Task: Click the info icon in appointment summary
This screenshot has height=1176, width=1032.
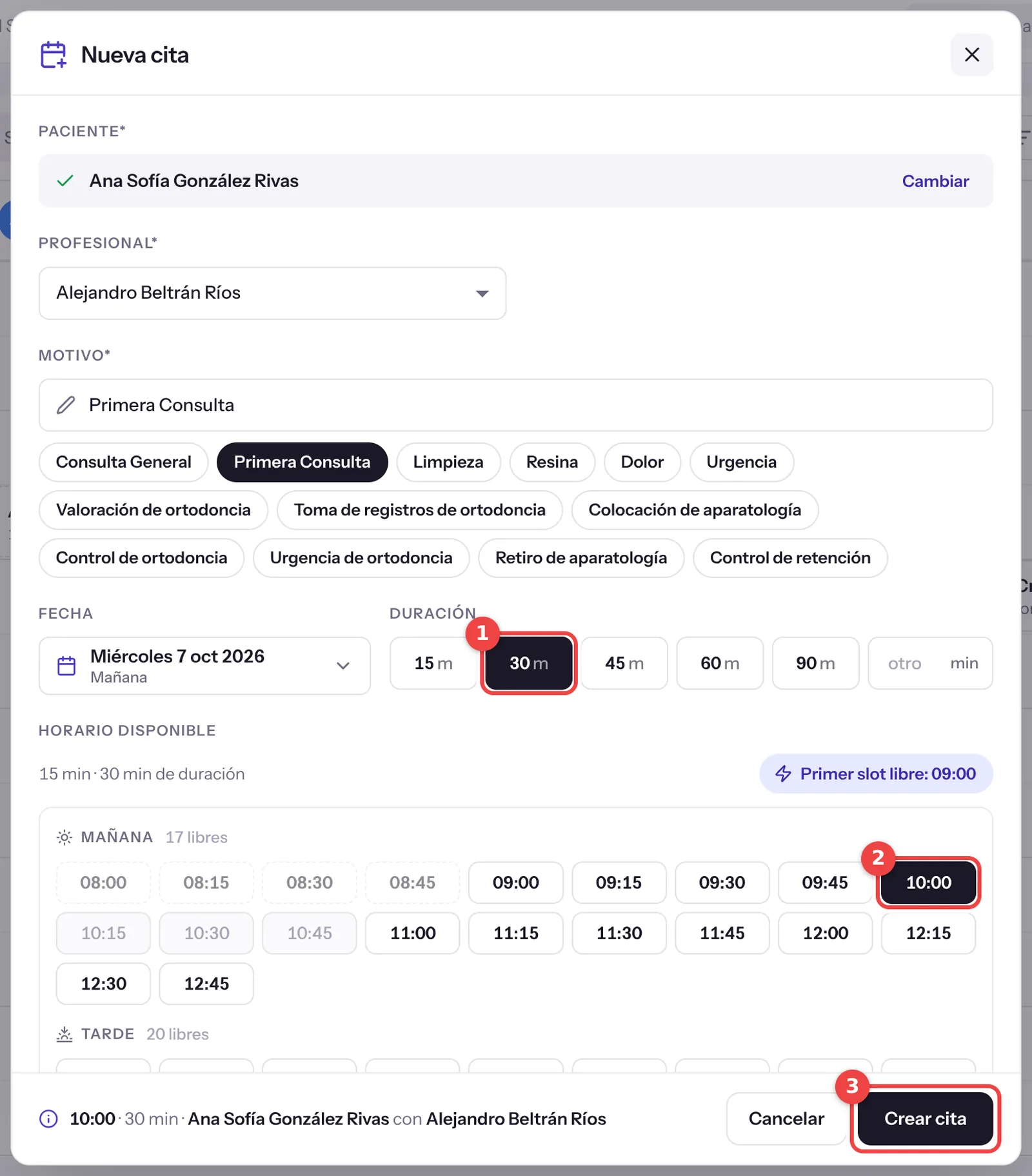Action: coord(49,1119)
